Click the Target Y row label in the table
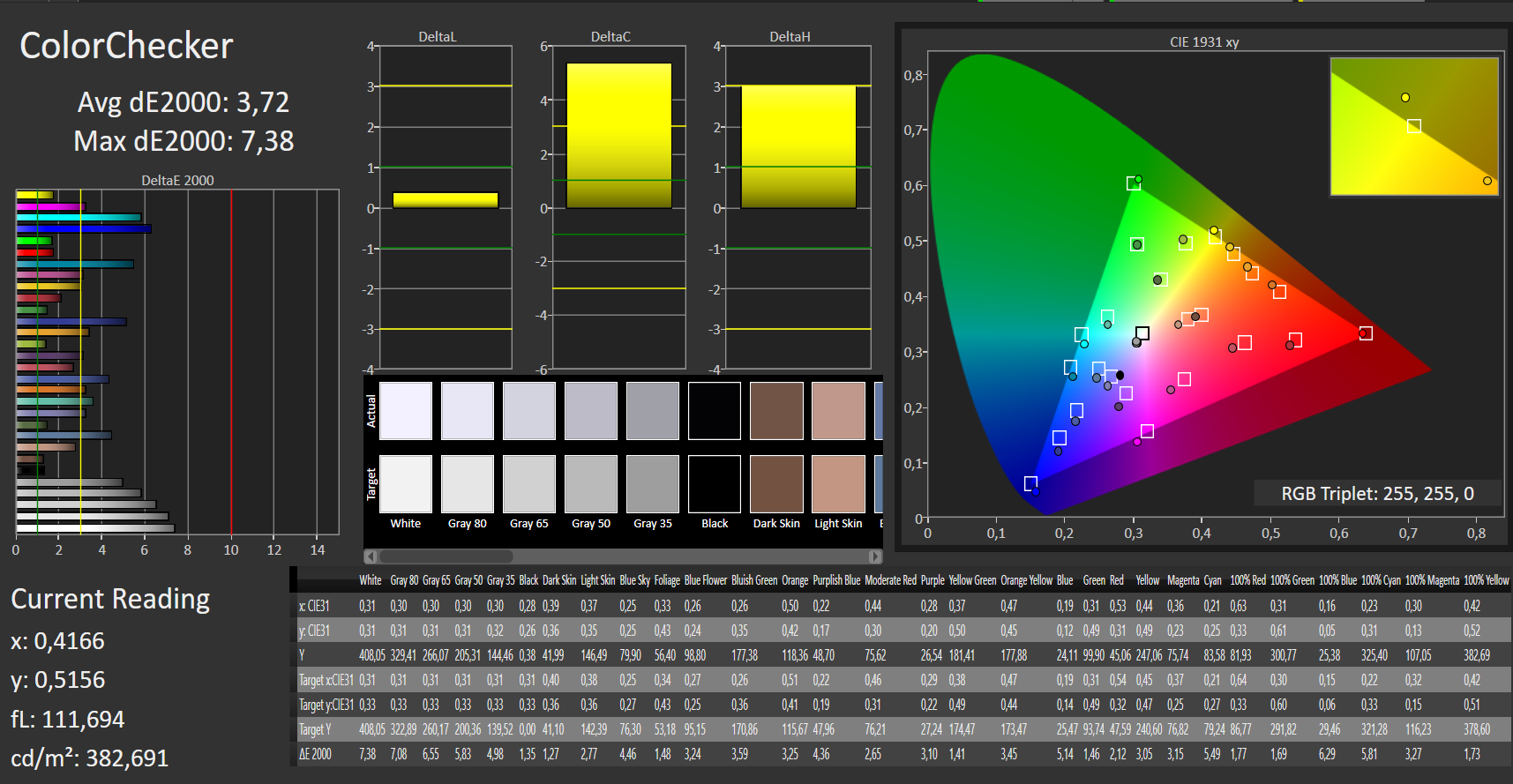Viewport: 1513px width, 784px height. pyautogui.click(x=315, y=729)
